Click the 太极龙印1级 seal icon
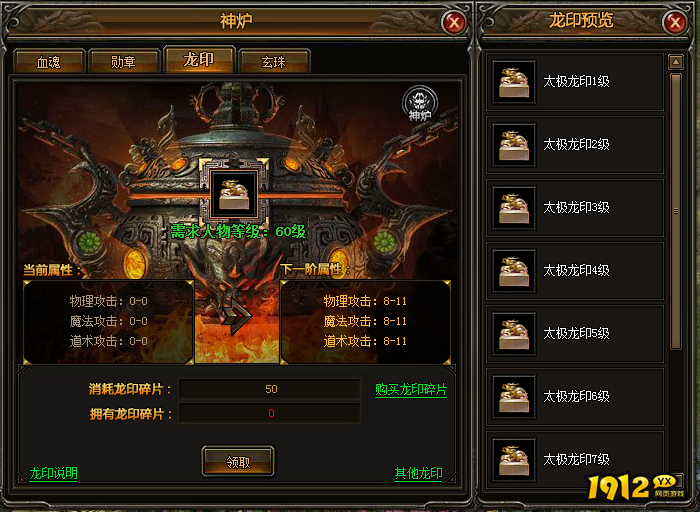The width and height of the screenshot is (700, 512). click(x=514, y=82)
